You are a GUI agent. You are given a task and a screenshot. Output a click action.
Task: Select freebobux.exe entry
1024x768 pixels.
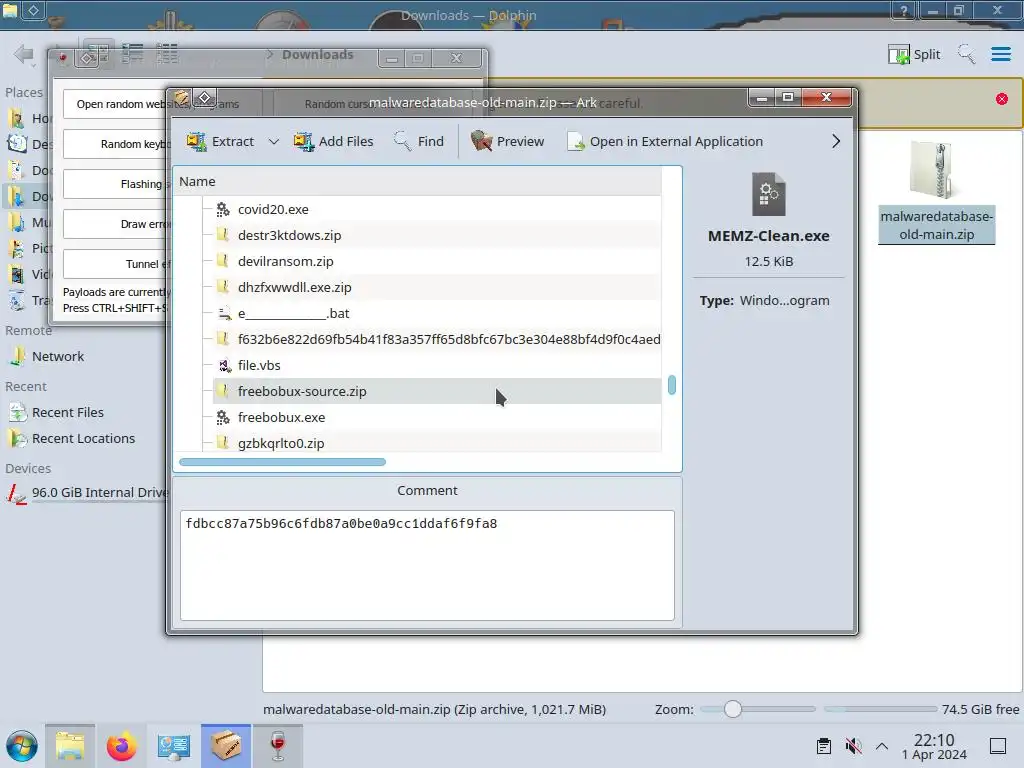tap(437, 417)
